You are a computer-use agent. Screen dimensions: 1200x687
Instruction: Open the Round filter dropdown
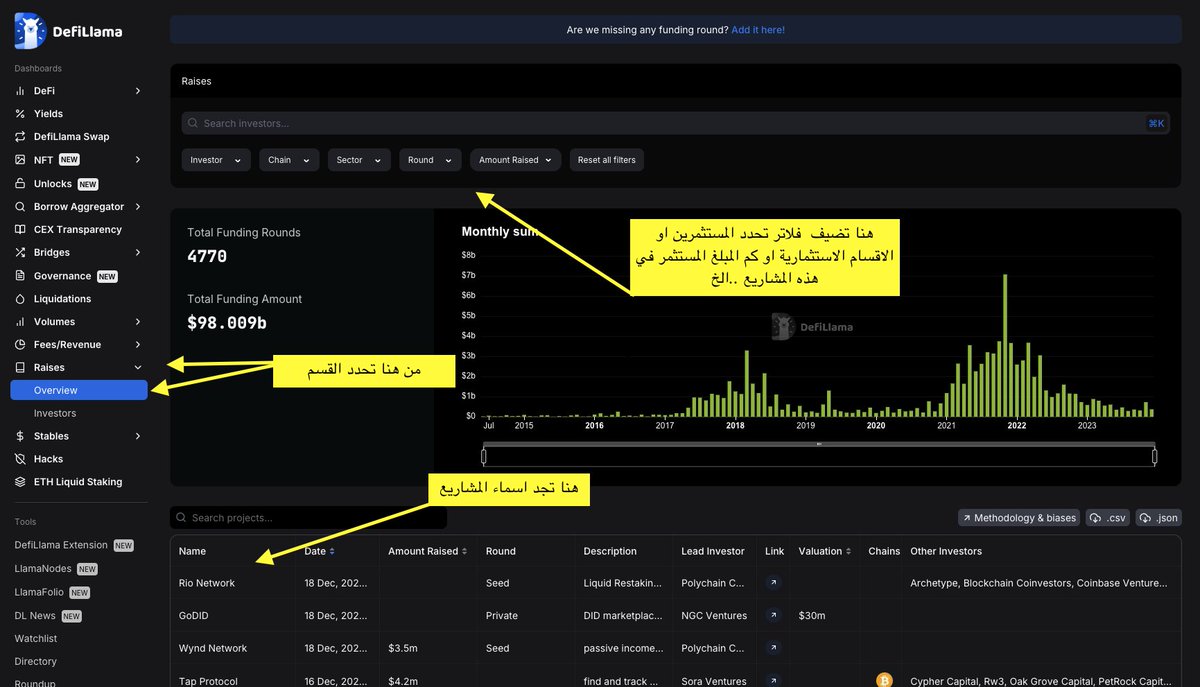click(430, 160)
